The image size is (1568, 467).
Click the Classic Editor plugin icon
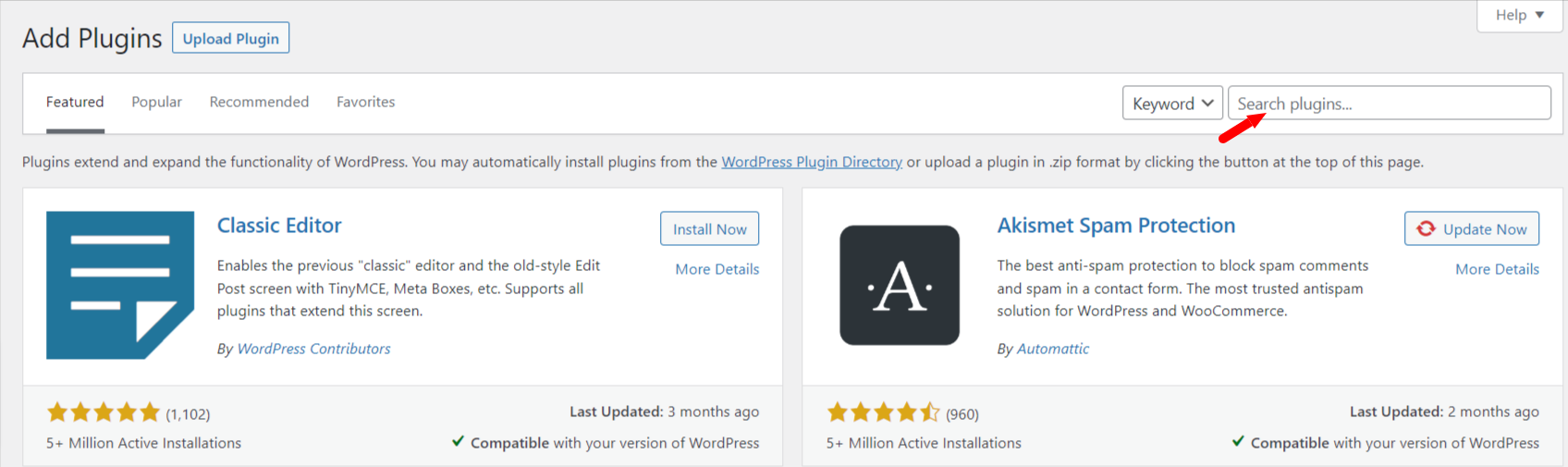(120, 285)
